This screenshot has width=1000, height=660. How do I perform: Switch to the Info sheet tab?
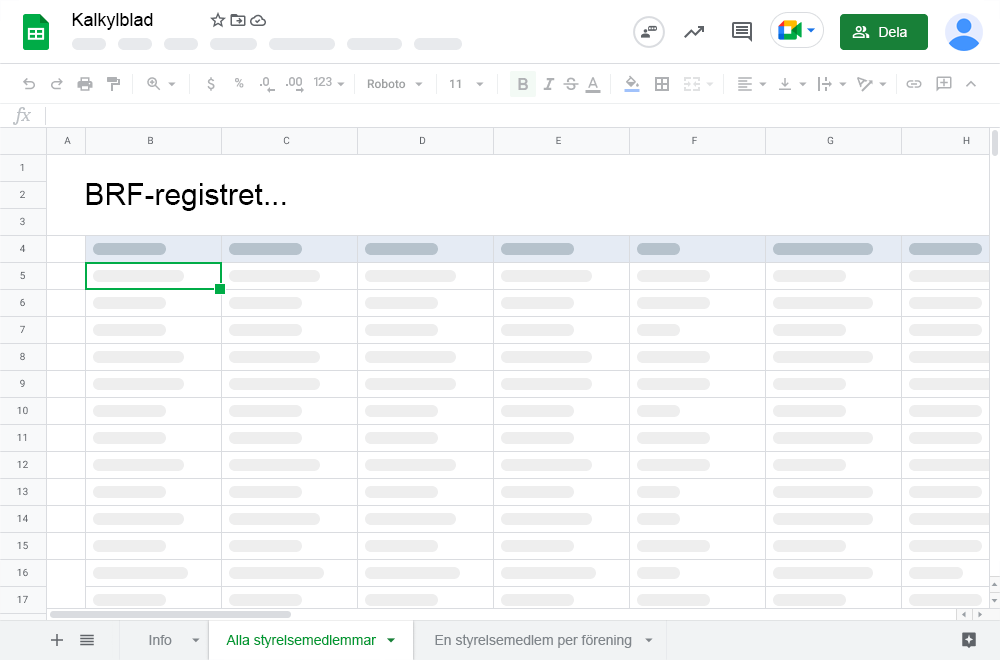pyautogui.click(x=160, y=640)
